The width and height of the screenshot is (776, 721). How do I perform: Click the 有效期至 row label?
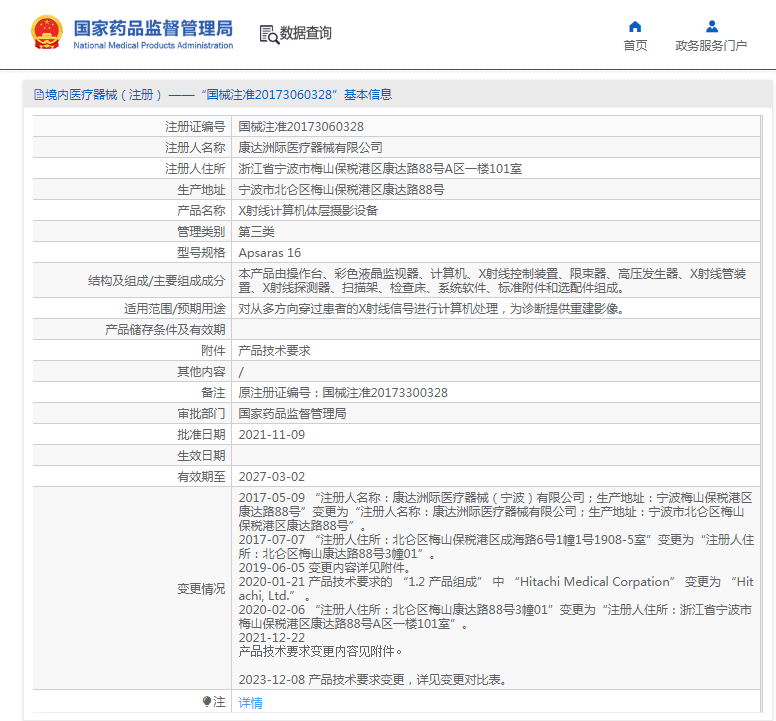(x=201, y=477)
